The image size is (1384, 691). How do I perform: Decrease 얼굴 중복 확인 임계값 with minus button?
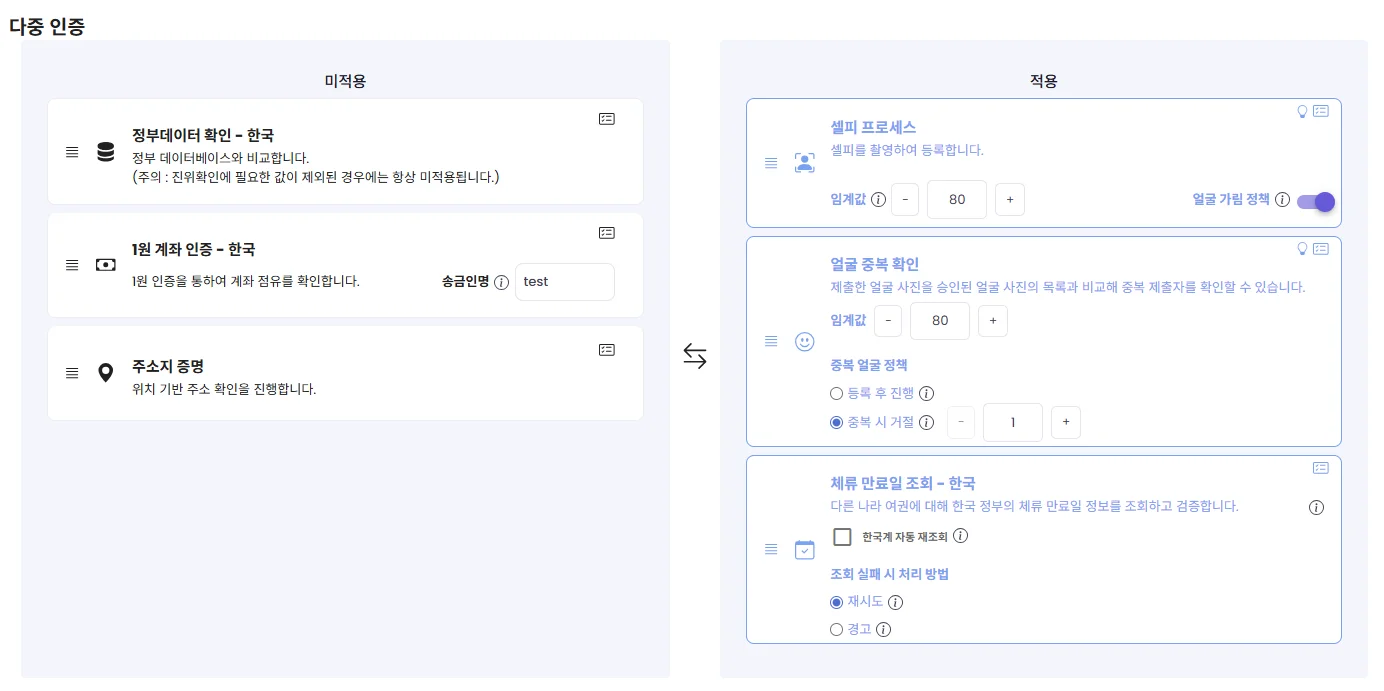[887, 320]
